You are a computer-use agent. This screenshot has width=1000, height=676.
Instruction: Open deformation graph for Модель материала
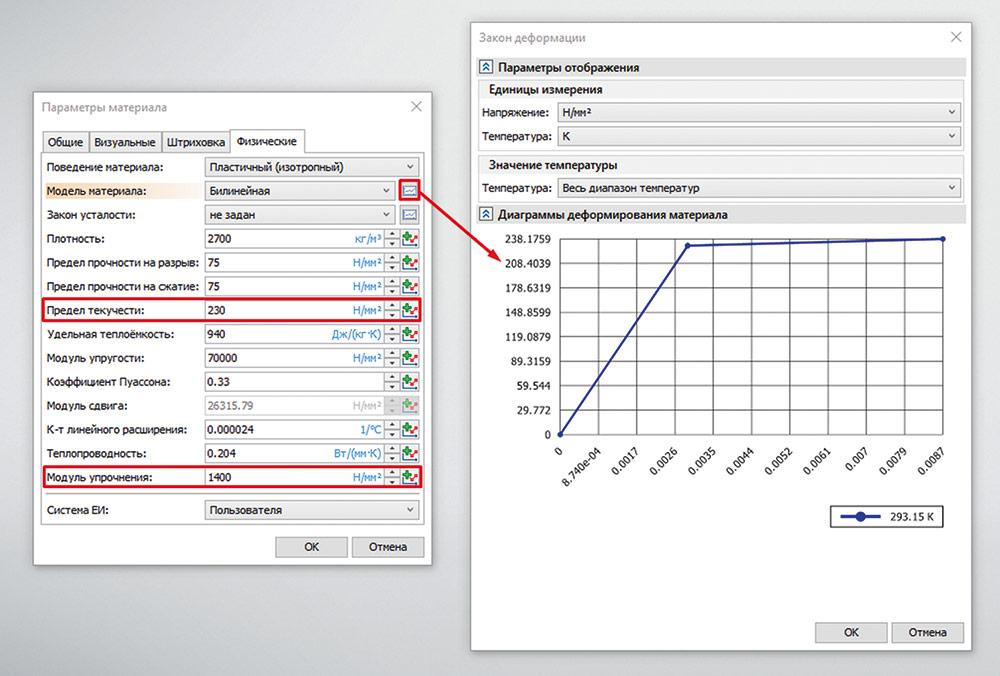[409, 190]
